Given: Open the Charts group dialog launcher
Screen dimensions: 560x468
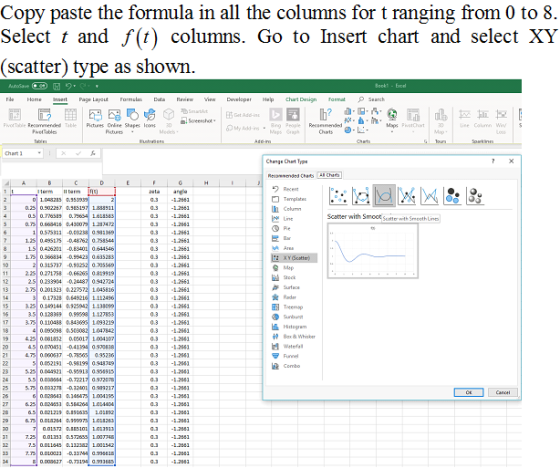Looking at the screenshot, I should pos(425,141).
